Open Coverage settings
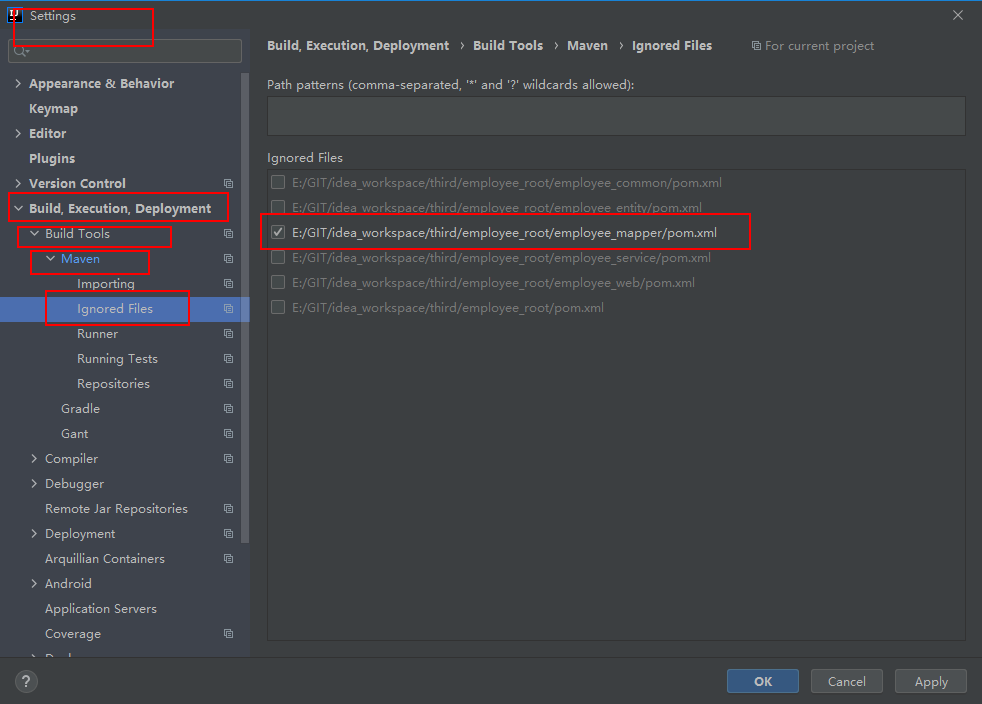The height and width of the screenshot is (704, 982). click(x=73, y=634)
